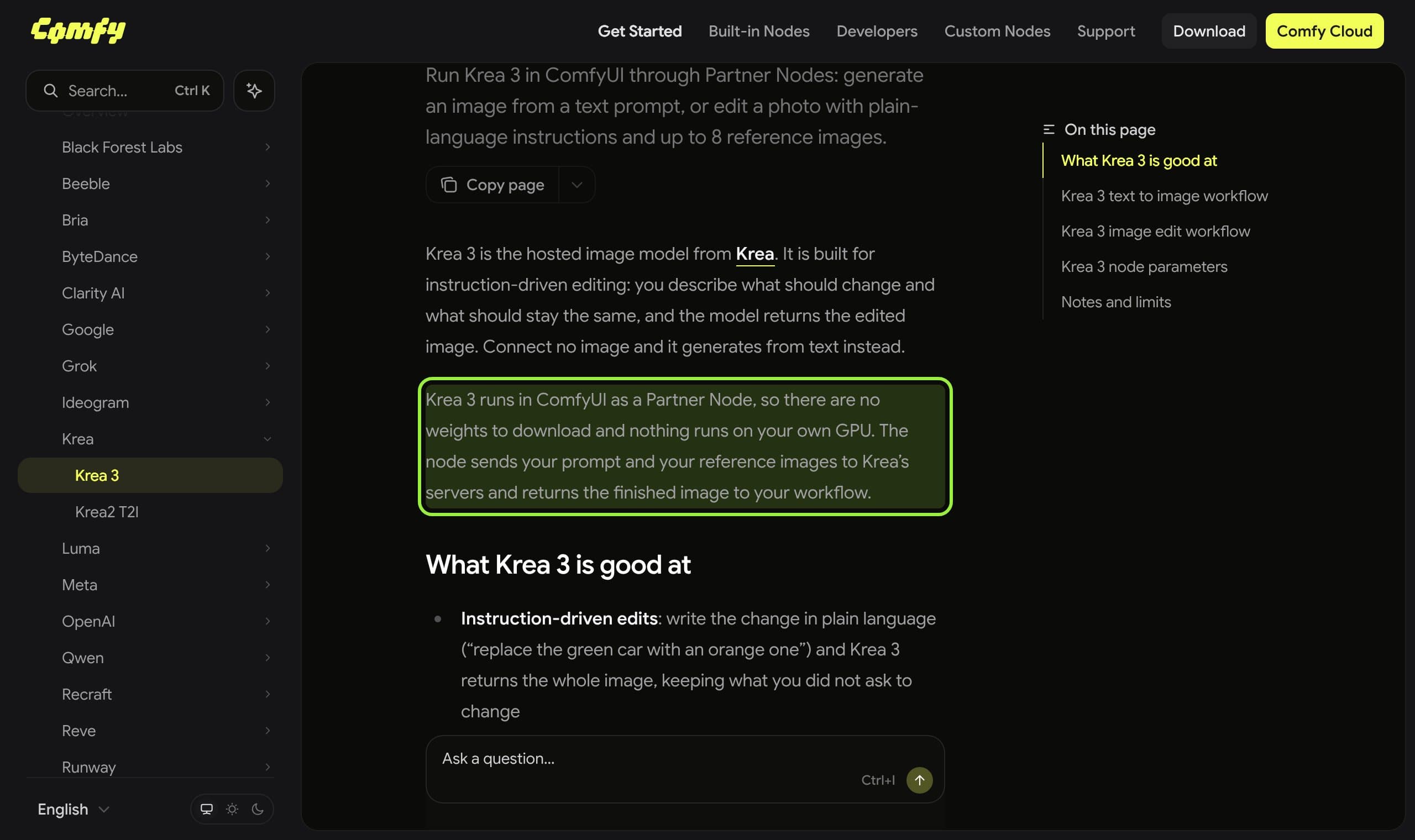Open the Custom Nodes nav tab

997,31
